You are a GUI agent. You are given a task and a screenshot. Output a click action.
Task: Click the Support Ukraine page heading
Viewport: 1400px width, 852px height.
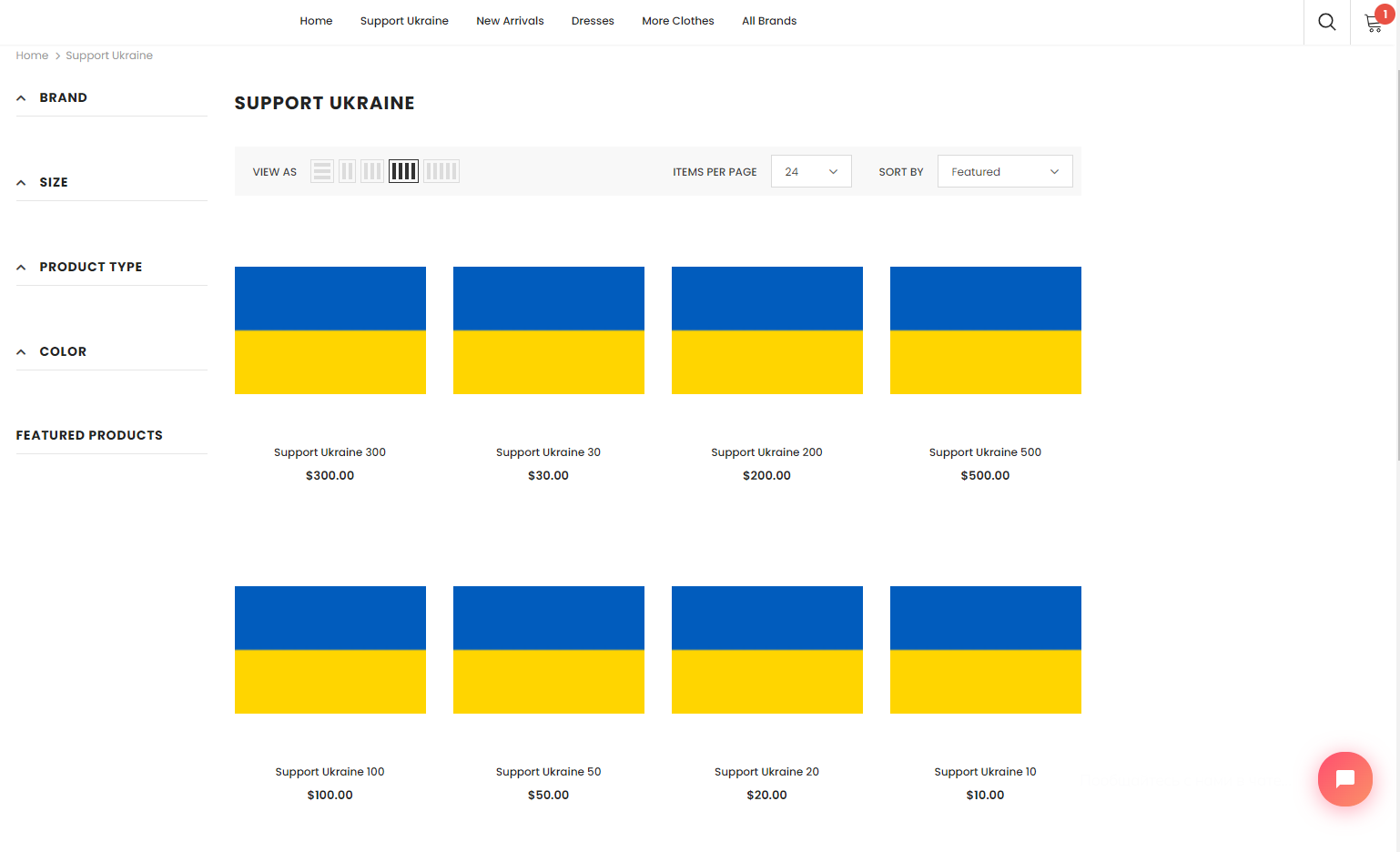(x=324, y=103)
